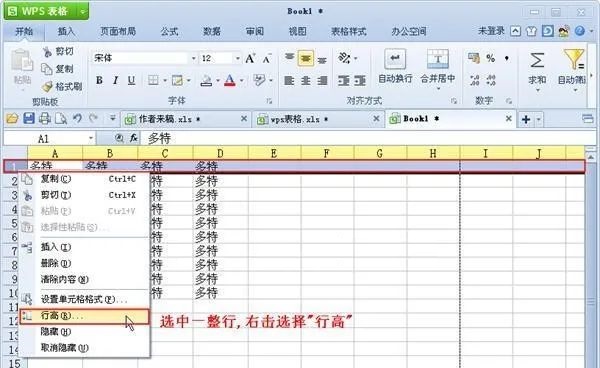Click the save floppy disk icon

(x=29, y=119)
